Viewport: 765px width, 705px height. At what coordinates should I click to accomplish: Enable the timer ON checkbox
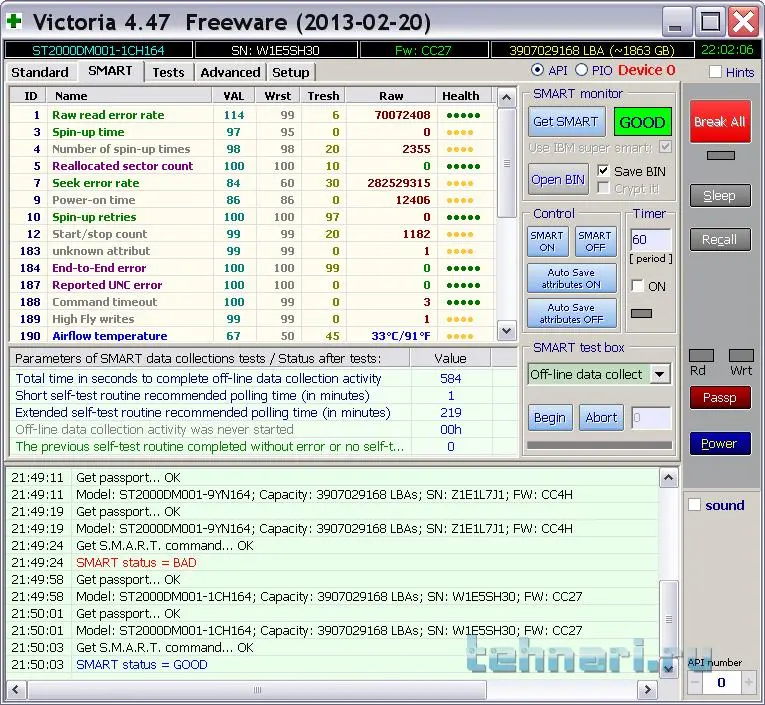click(x=637, y=286)
